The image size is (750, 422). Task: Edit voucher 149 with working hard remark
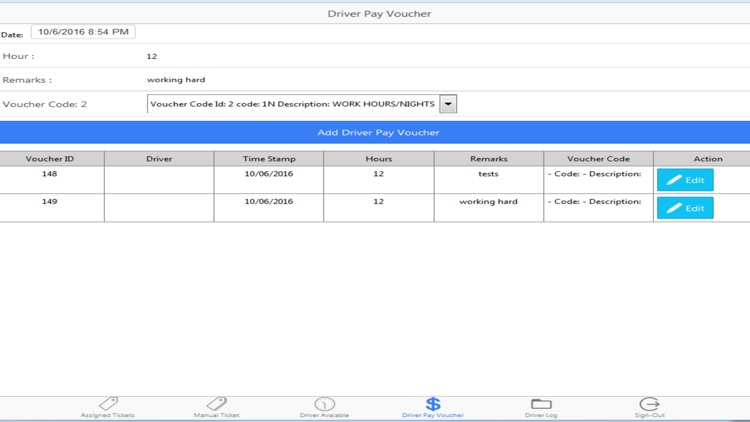[685, 208]
